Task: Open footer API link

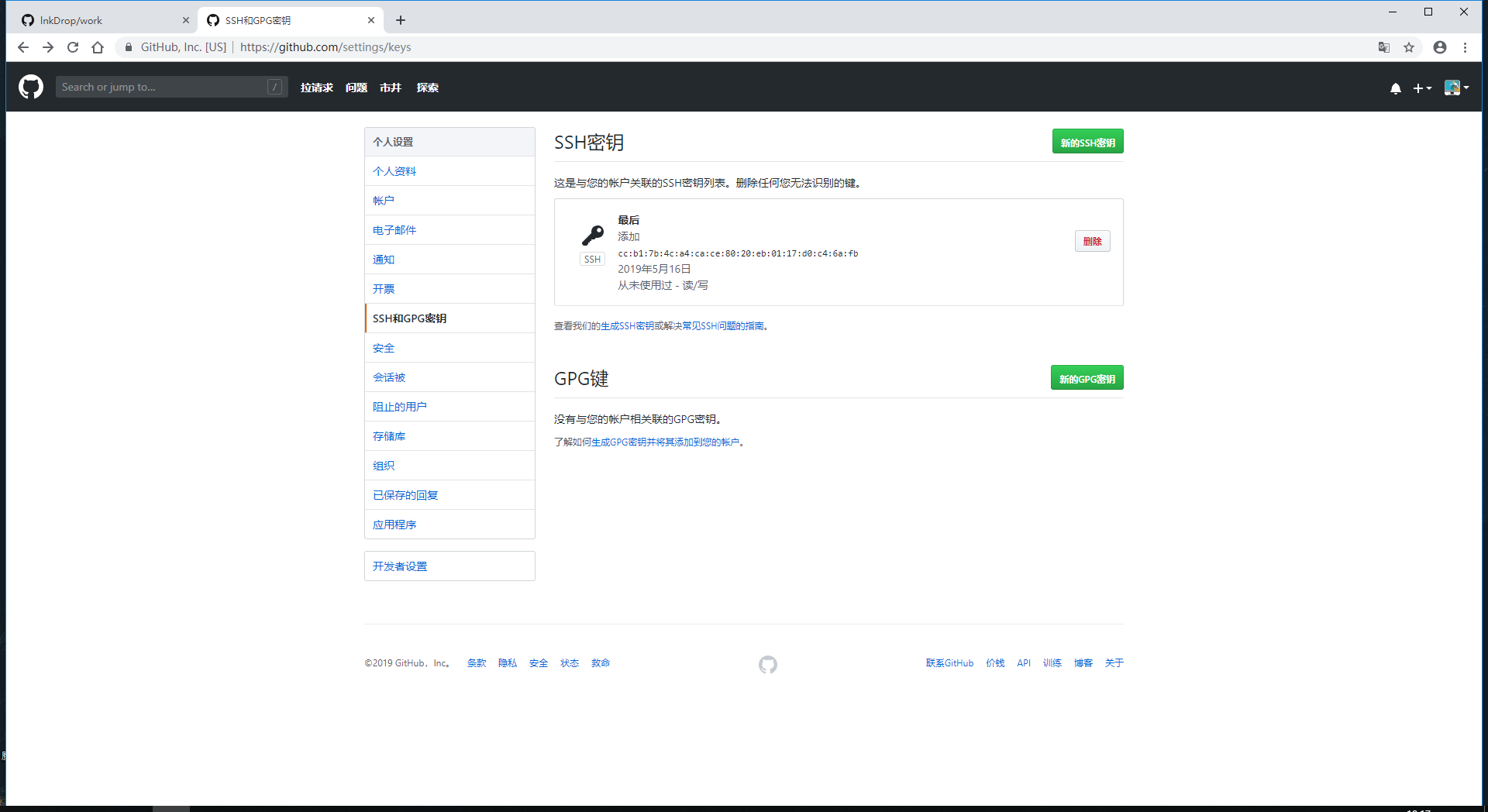Action: click(1024, 663)
